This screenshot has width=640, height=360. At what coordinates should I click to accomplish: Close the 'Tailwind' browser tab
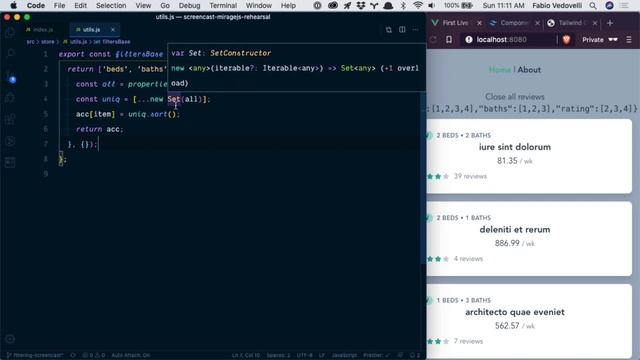[x=595, y=23]
